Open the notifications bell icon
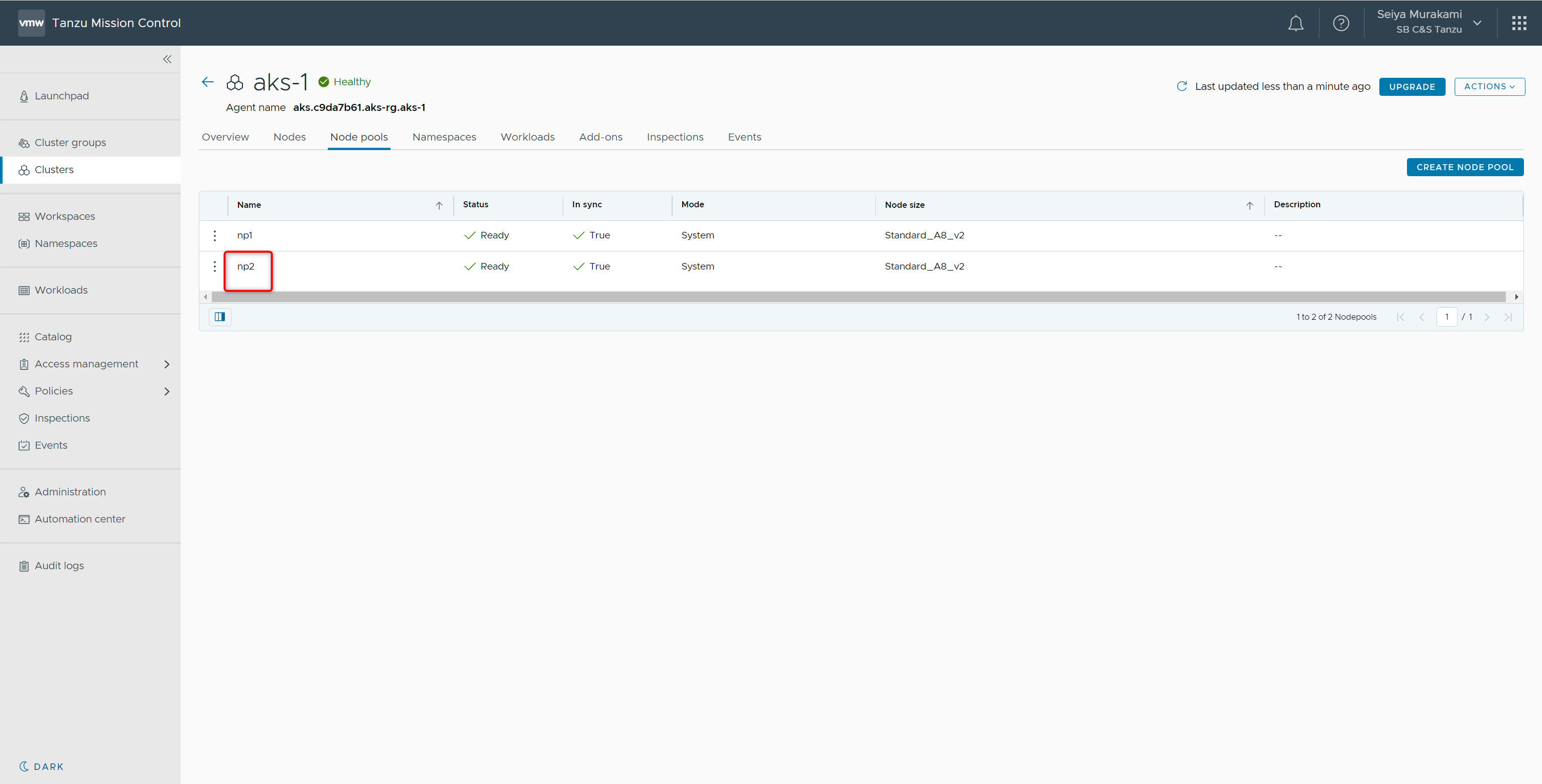The width and height of the screenshot is (1542, 784). [1296, 24]
